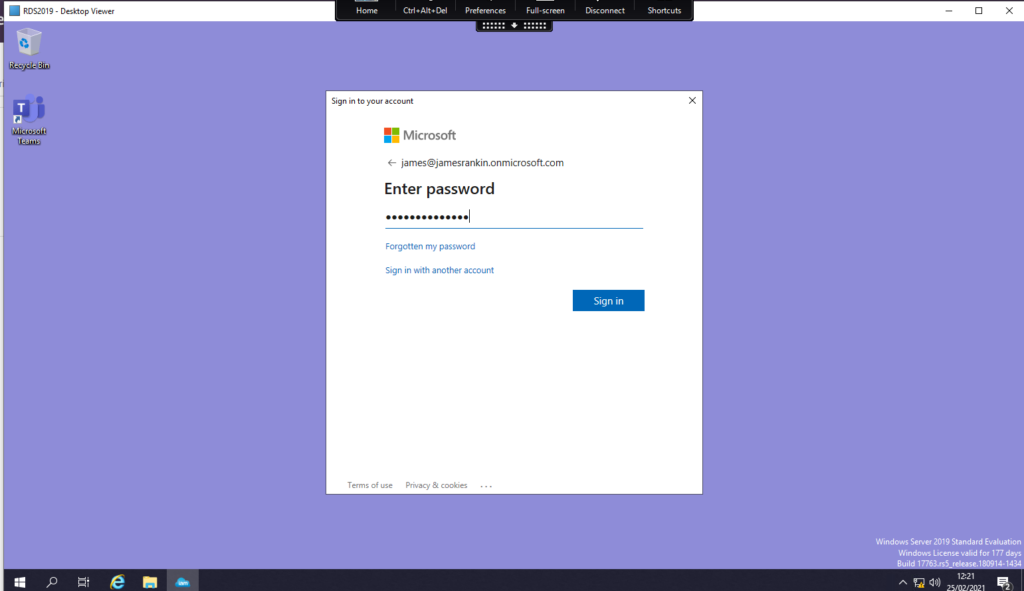Launch Internet Explorer from the taskbar
The image size is (1024, 591).
(x=118, y=581)
